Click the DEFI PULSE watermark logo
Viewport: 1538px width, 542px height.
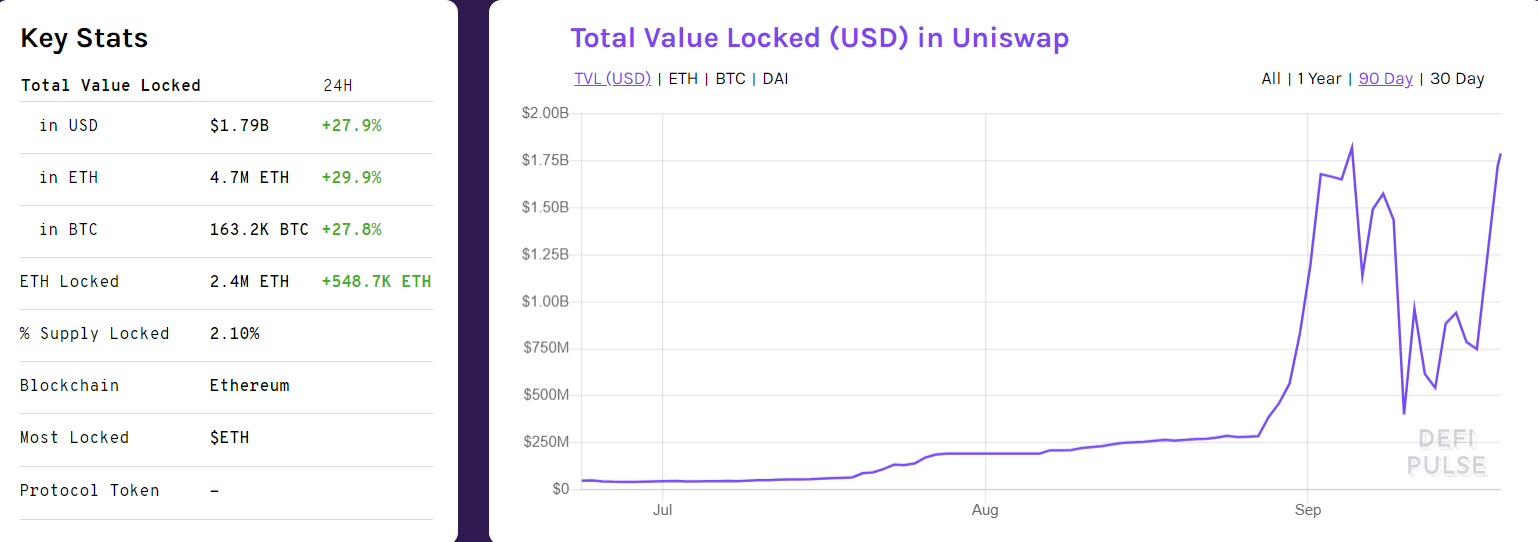(1446, 453)
